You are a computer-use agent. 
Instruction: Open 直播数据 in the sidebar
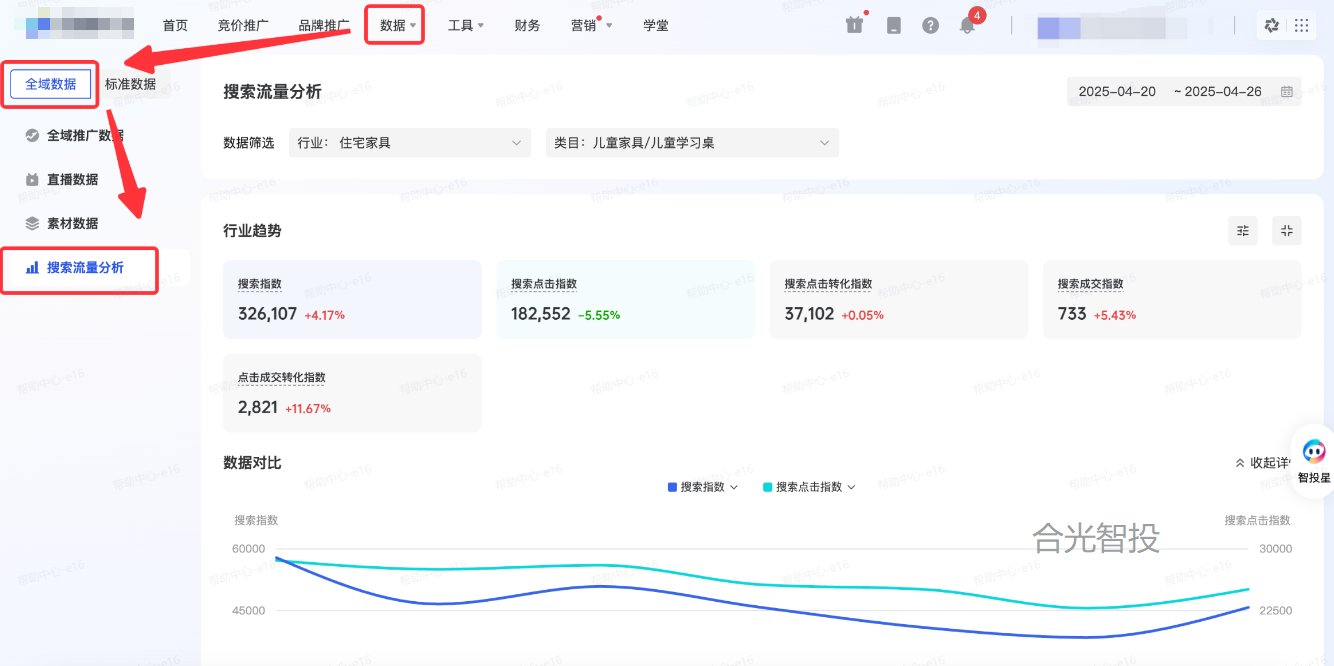pyautogui.click(x=73, y=179)
